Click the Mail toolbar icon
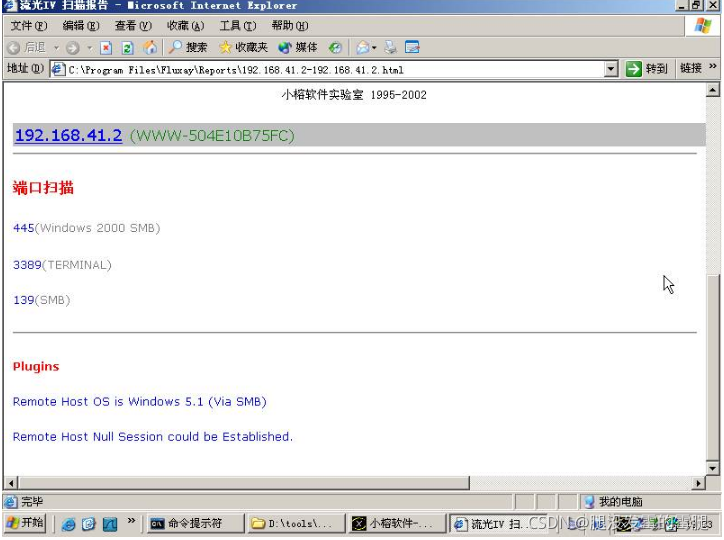Image resolution: width=724 pixels, height=540 pixels. pos(363,48)
